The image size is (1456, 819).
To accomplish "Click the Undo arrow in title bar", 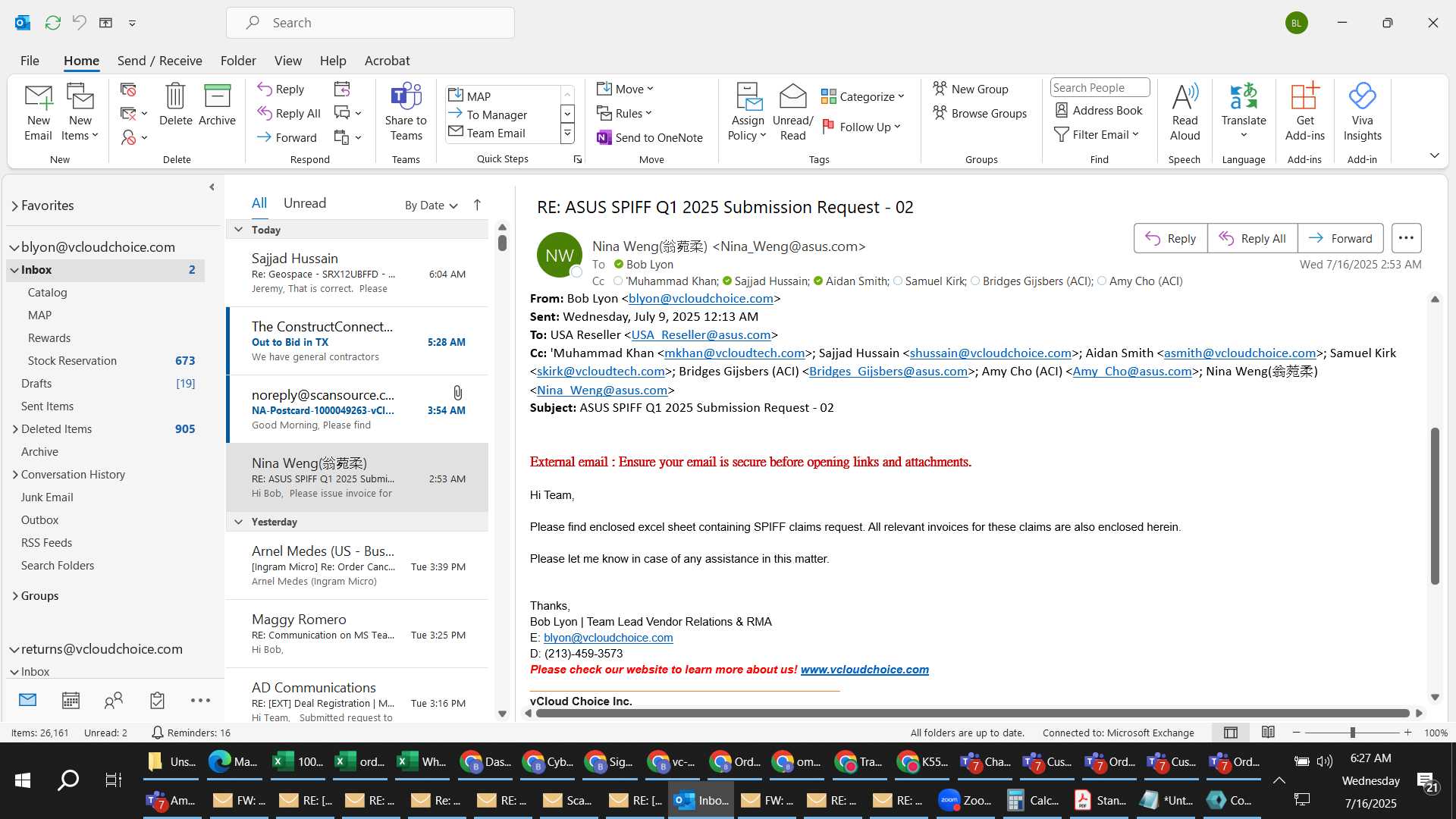I will [79, 23].
